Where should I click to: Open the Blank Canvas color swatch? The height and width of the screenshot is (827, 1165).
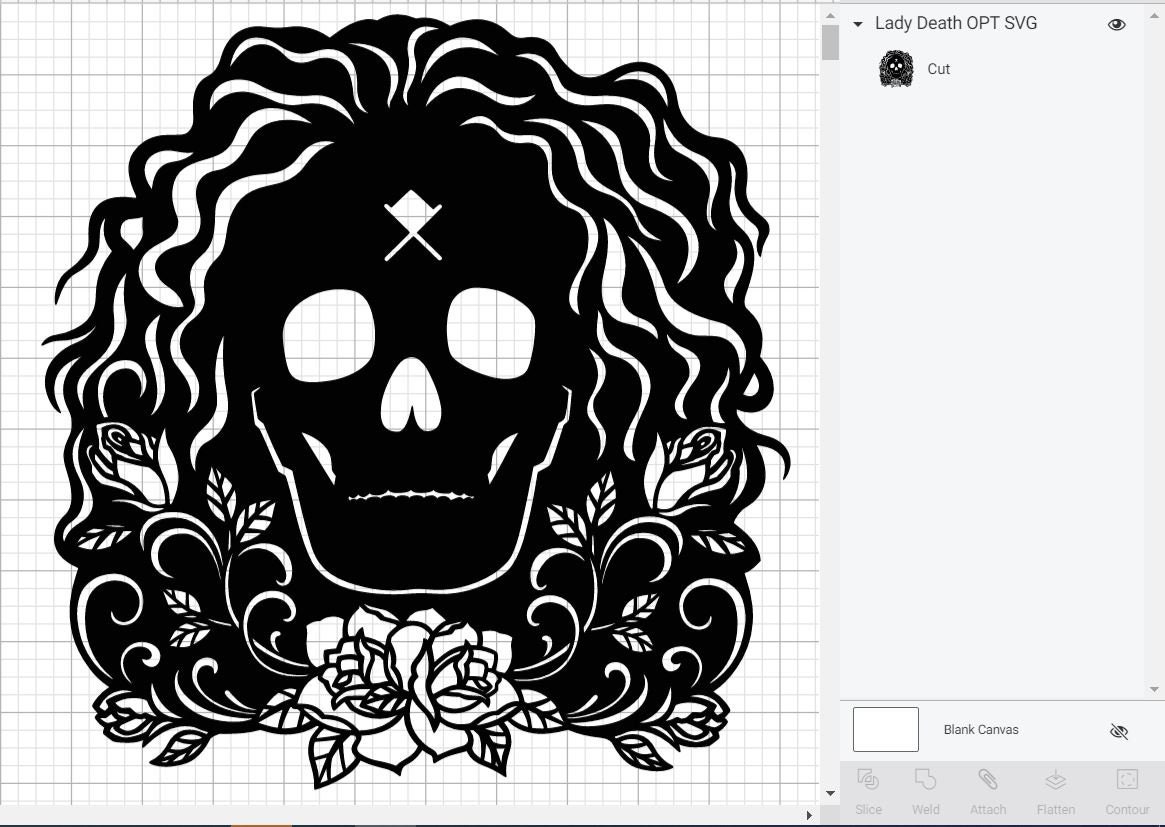click(884, 729)
